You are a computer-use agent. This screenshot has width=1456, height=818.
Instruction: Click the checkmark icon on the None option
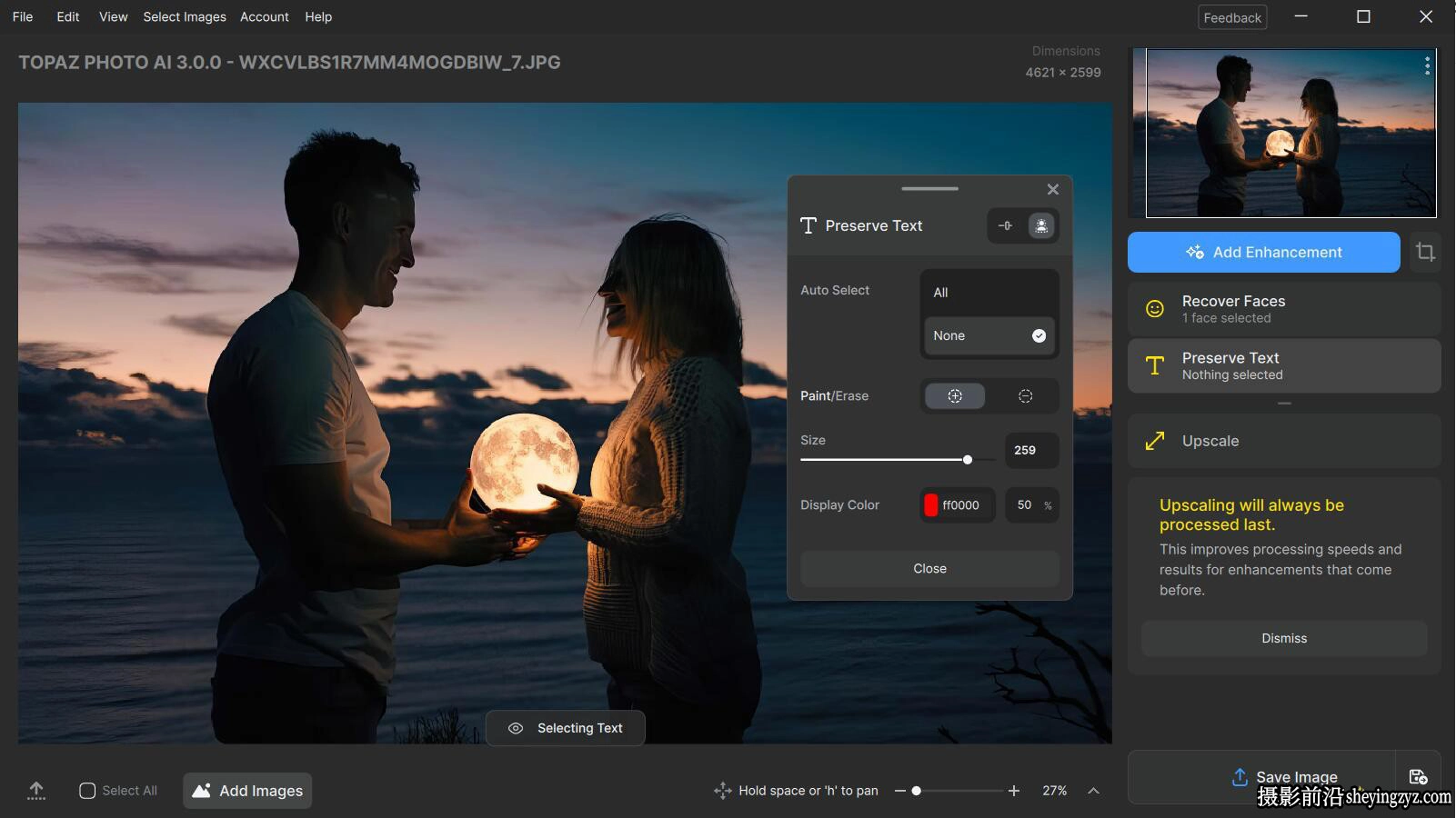1039,335
